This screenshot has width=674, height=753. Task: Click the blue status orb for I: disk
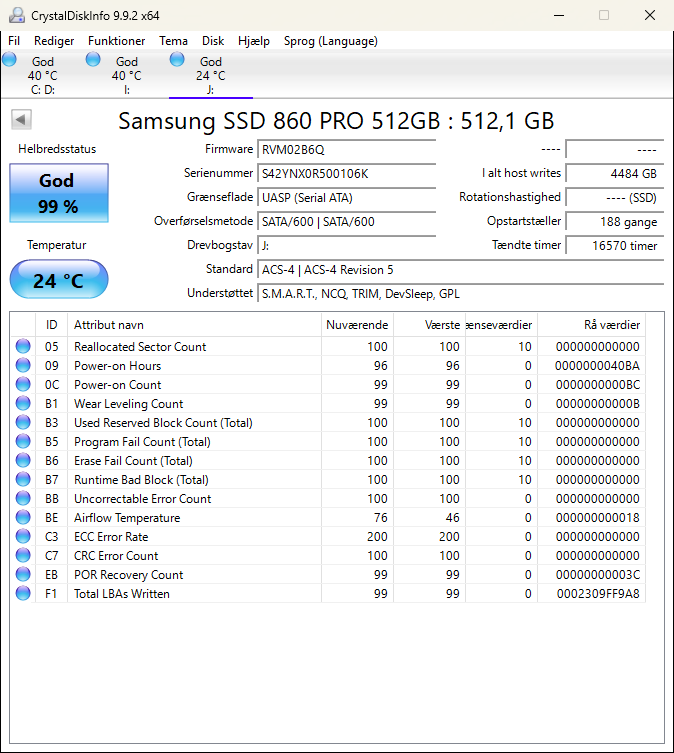93,60
